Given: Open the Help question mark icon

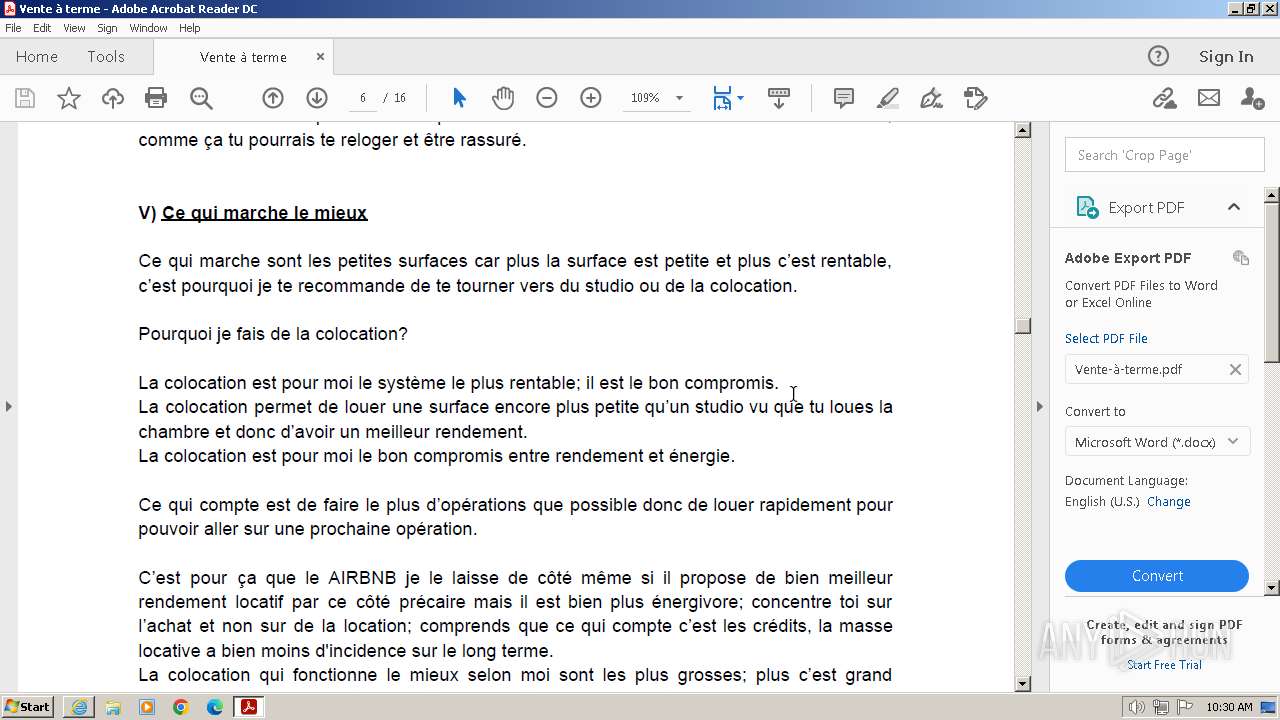Looking at the screenshot, I should [1158, 56].
